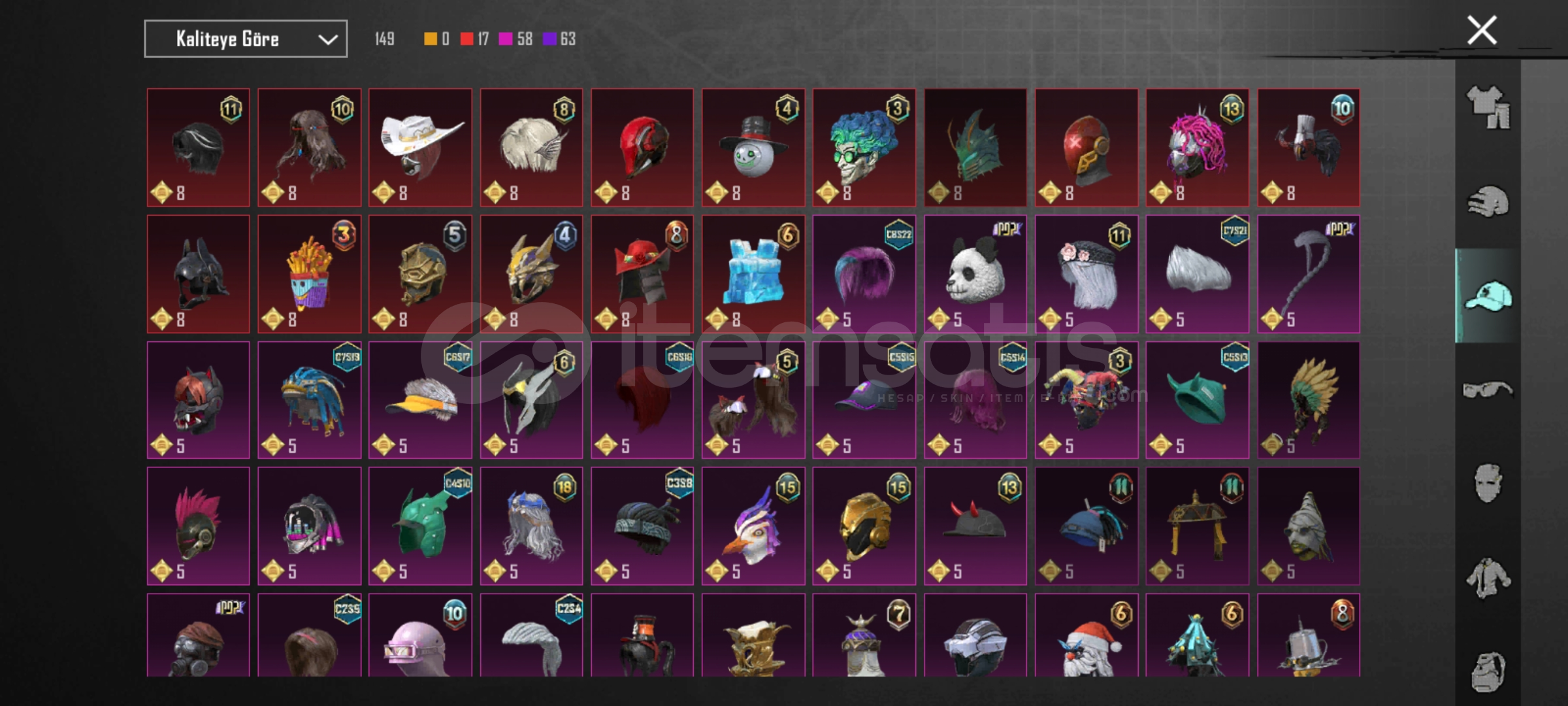Select the green-haired joker mask item
The width and height of the screenshot is (1568, 706).
coord(864,148)
